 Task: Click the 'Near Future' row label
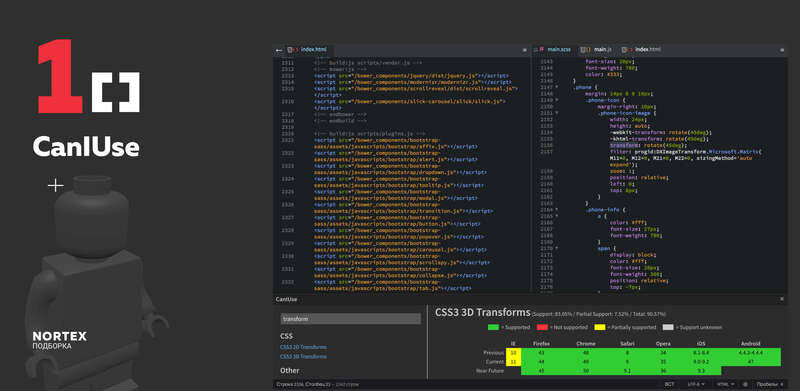[x=490, y=371]
